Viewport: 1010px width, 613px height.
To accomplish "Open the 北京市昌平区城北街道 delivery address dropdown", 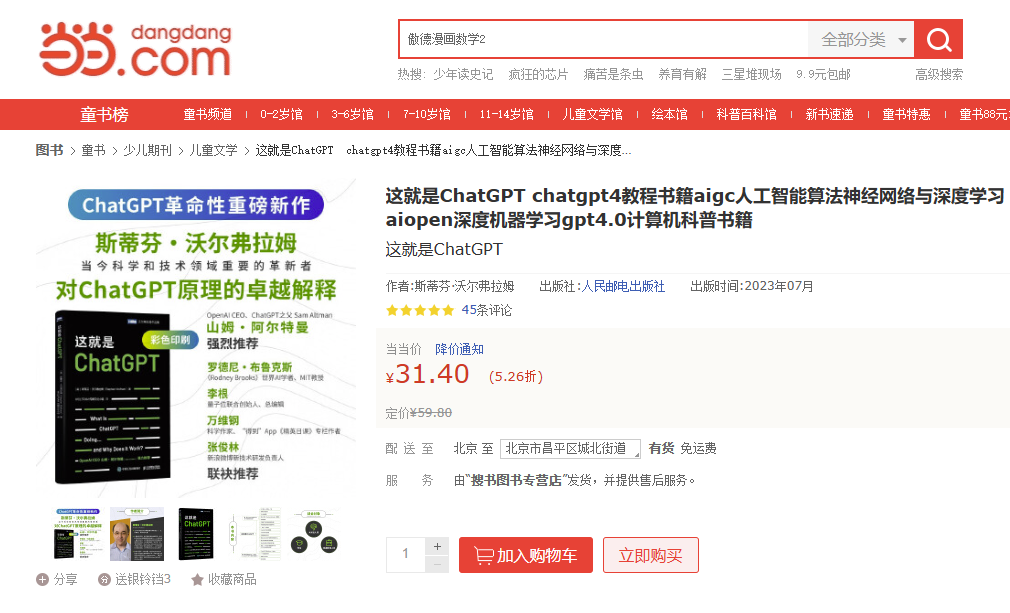I will point(570,448).
